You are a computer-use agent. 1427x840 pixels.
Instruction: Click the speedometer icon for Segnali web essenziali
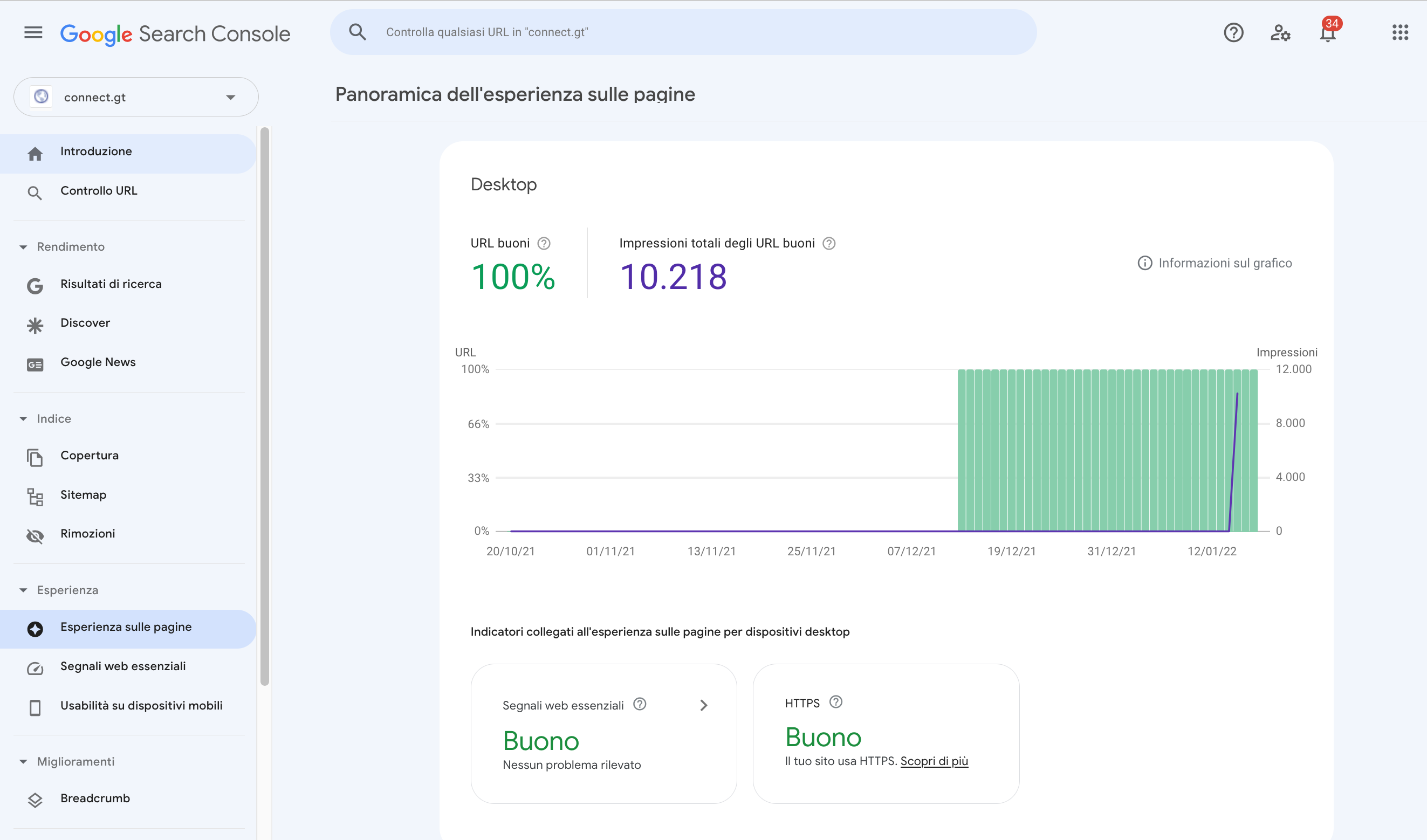[35, 669]
